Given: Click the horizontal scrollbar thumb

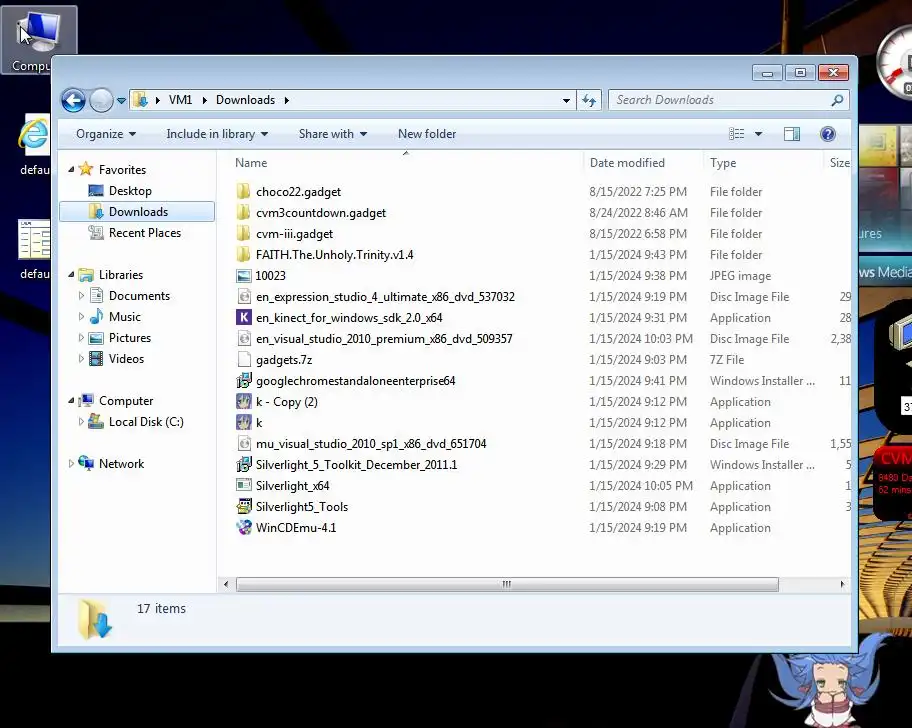Looking at the screenshot, I should click(507, 584).
